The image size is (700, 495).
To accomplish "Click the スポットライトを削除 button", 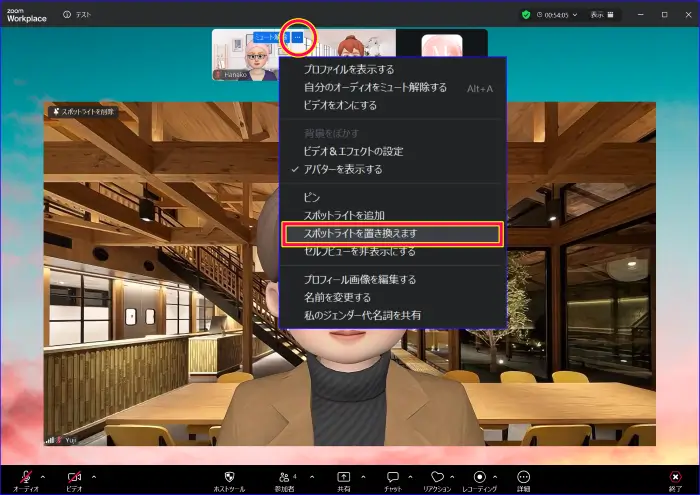I will pyautogui.click(x=83, y=112).
